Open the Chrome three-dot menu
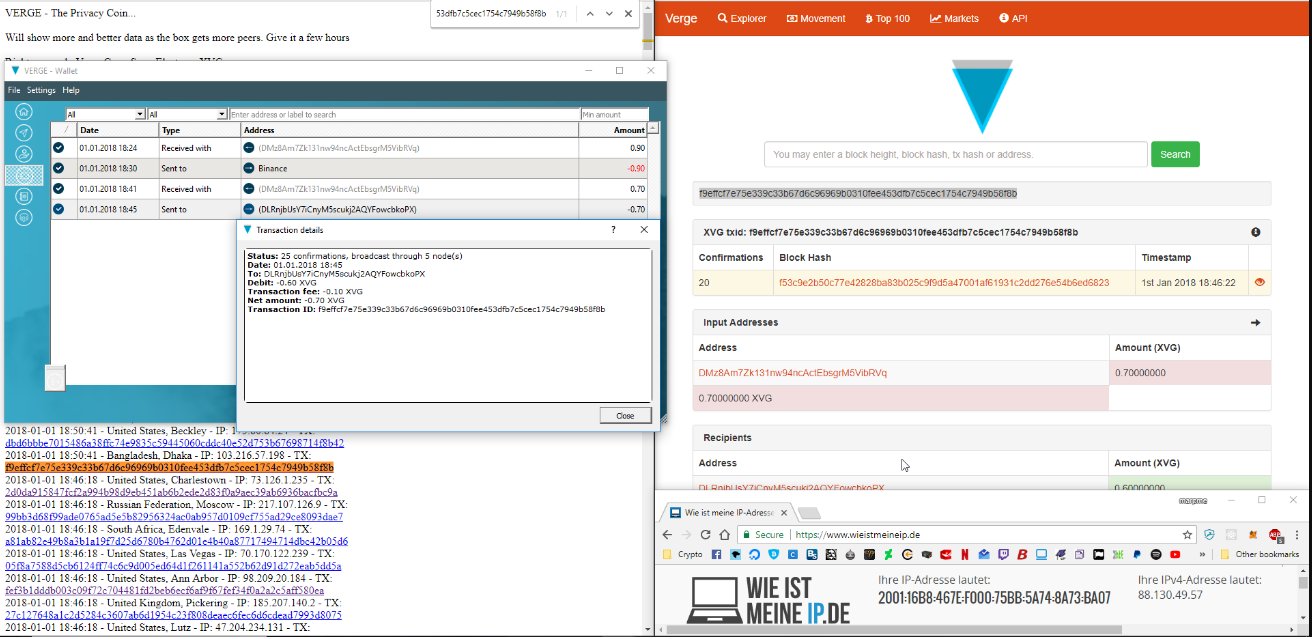 pos(1298,535)
